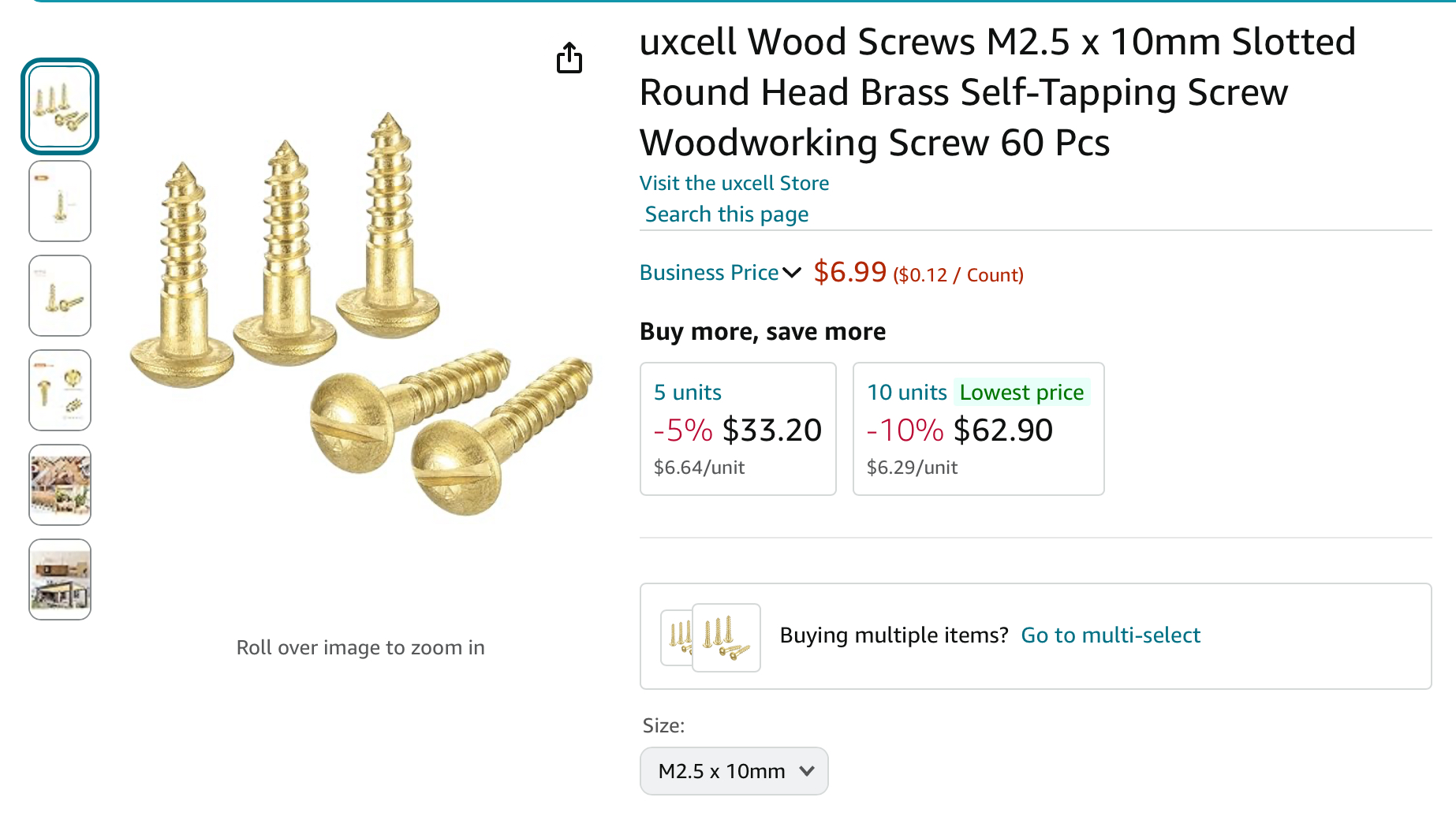Viewport: 1456px width, 816px height.
Task: Click the uxcell Wood Screws product title
Action: pos(997,92)
